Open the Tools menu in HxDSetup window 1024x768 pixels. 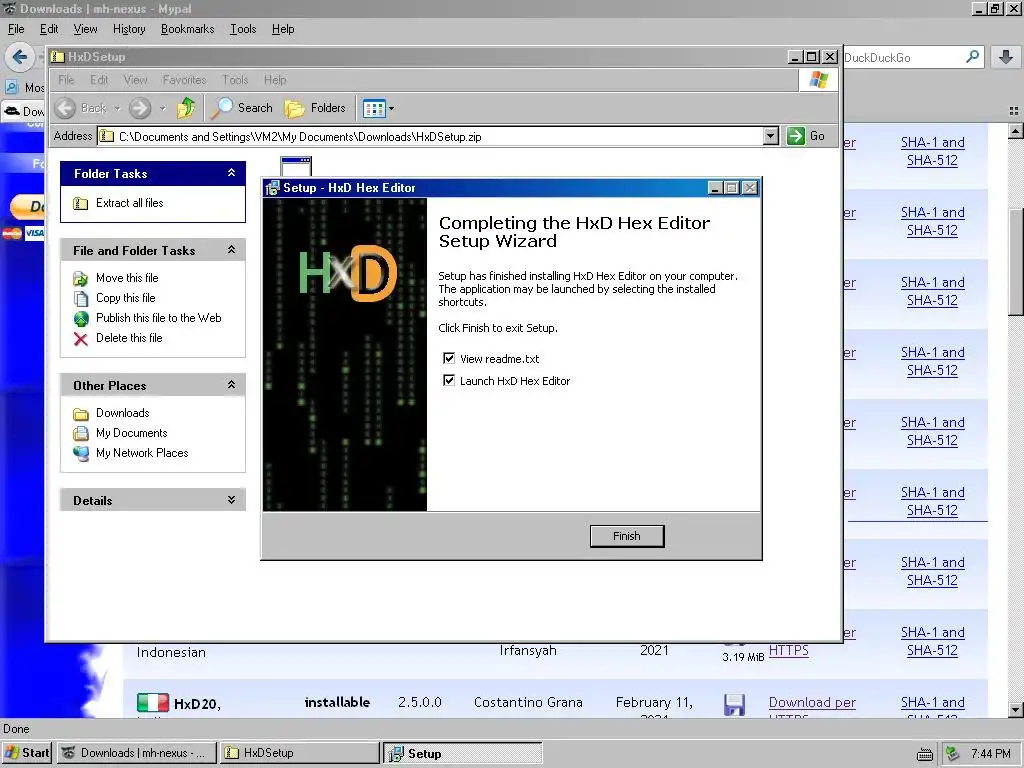click(x=235, y=80)
